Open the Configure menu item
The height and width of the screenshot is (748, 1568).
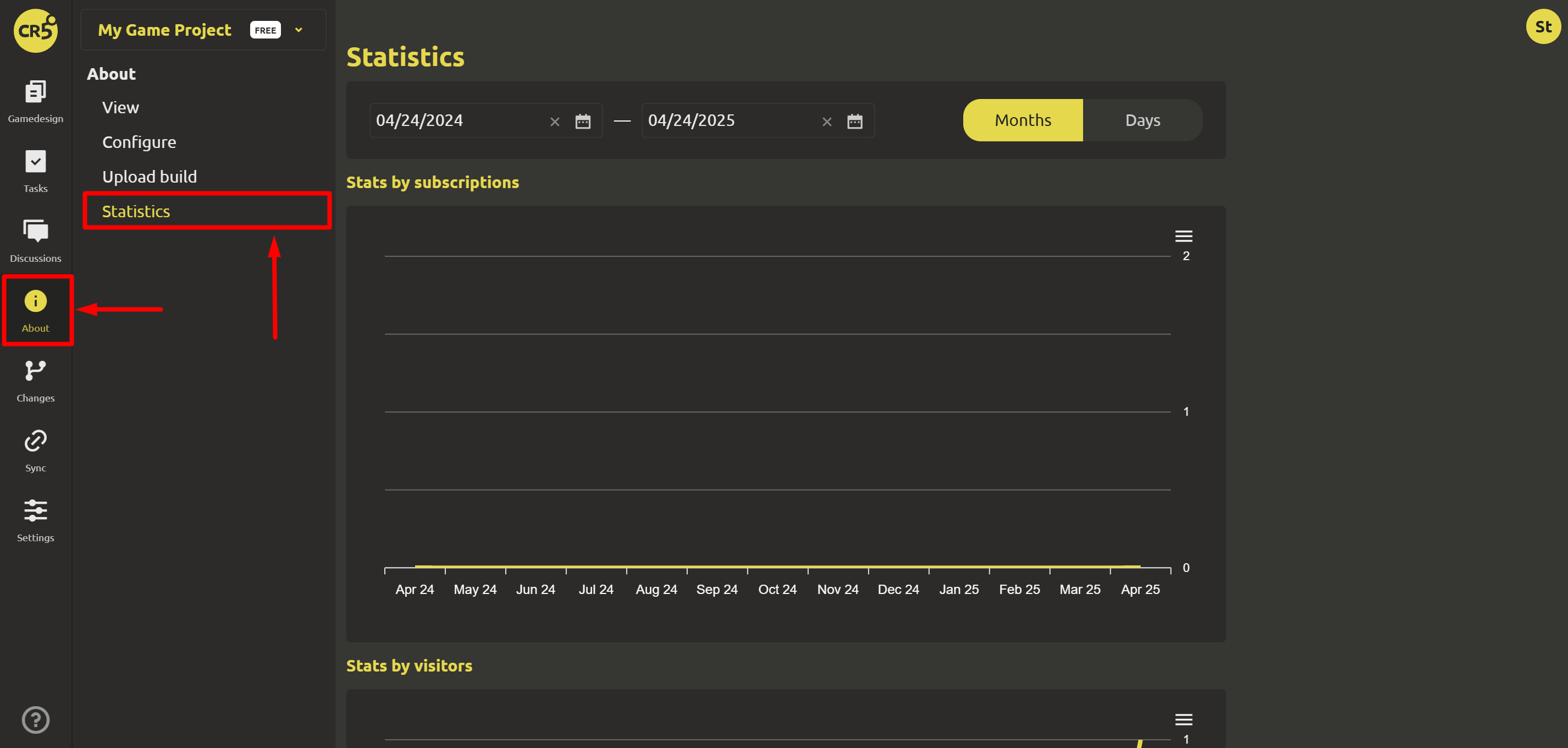click(x=139, y=142)
